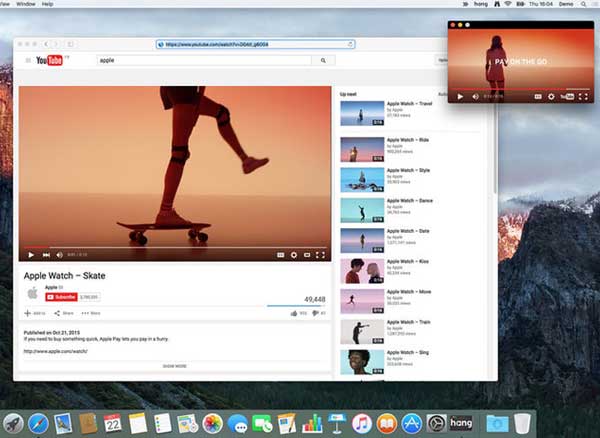Open Photos app from the dock
600x438 pixels.
[x=212, y=423]
